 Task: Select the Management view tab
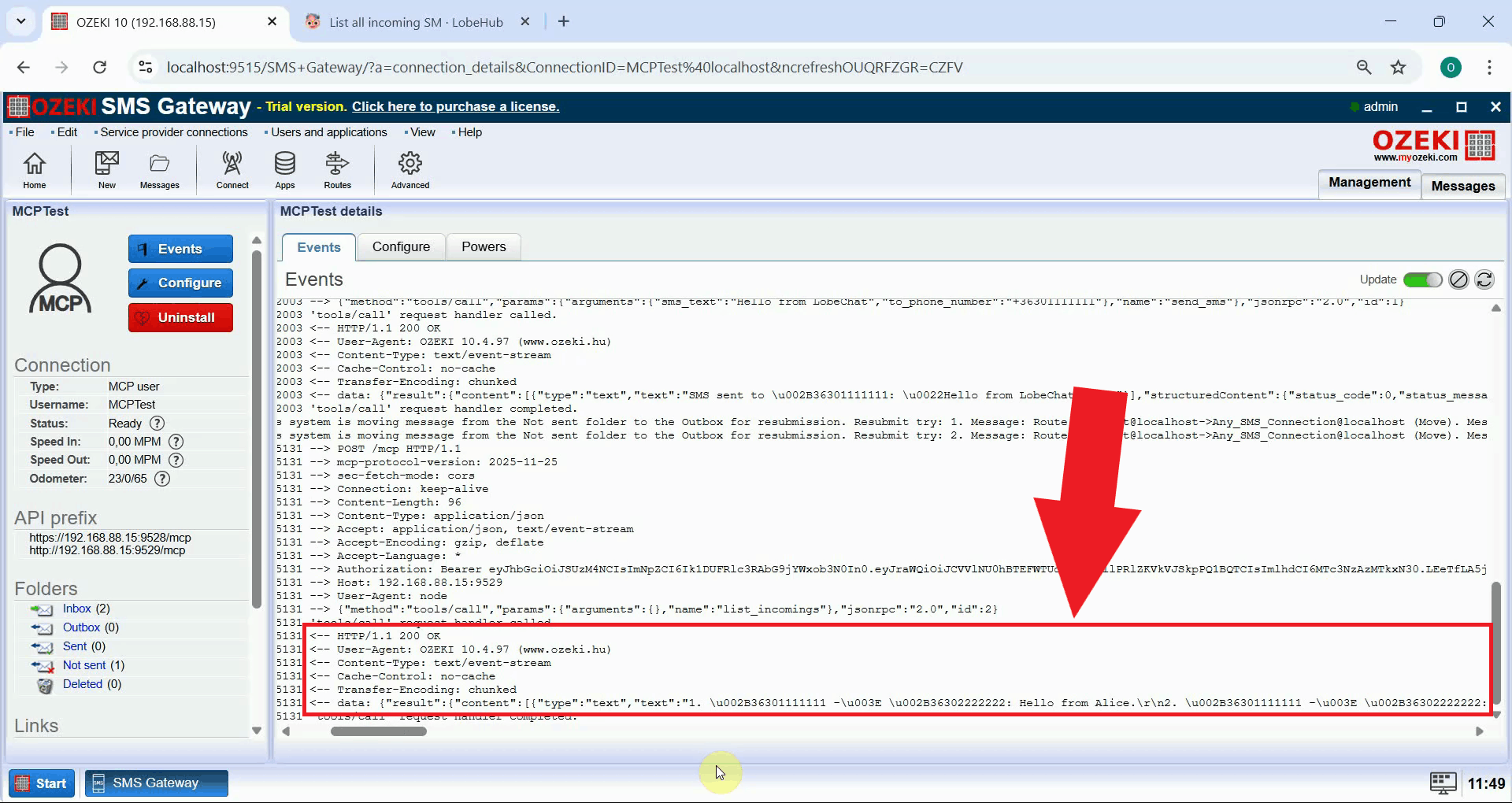1369,183
